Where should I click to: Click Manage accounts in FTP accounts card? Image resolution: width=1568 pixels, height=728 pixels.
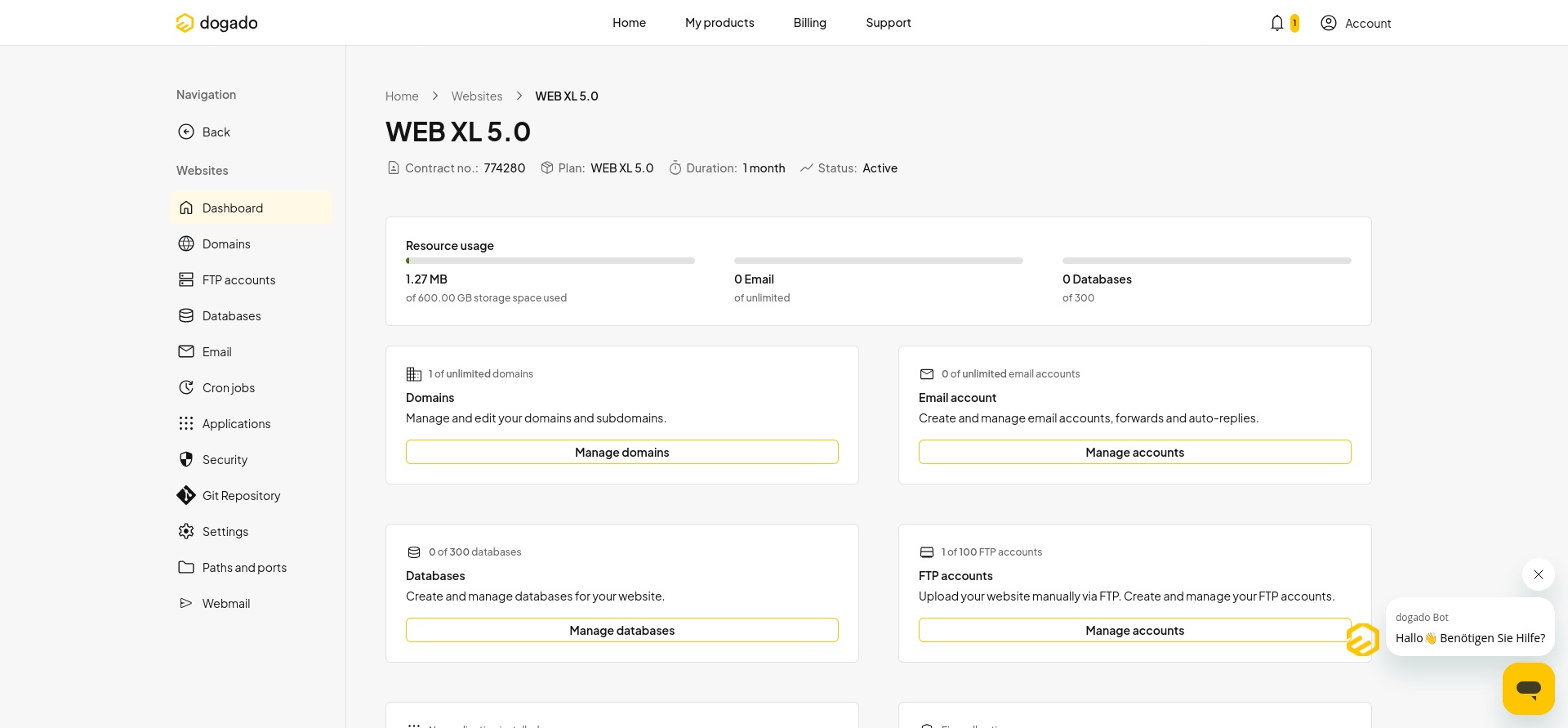click(x=1135, y=630)
